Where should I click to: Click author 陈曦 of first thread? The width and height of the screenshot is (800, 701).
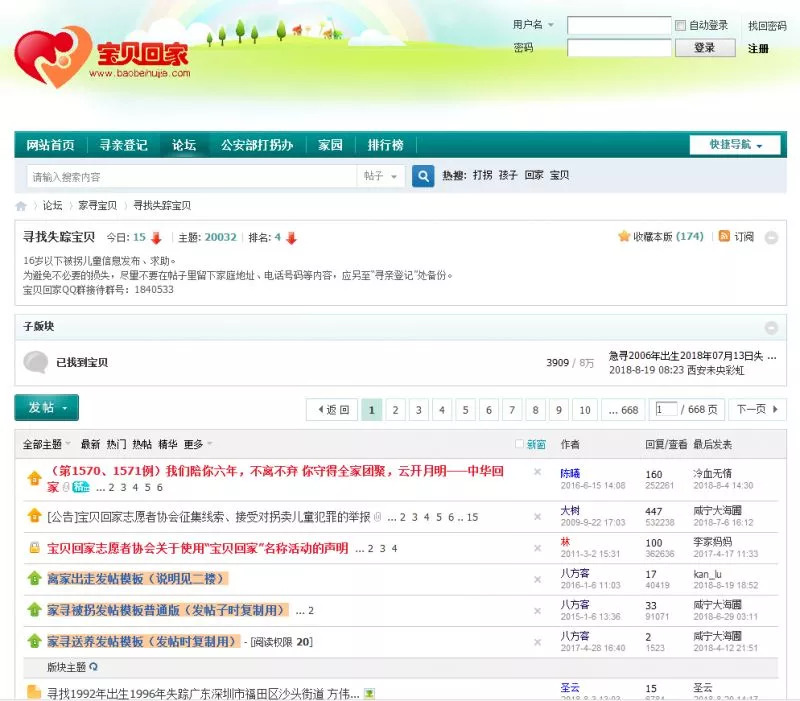[x=570, y=473]
